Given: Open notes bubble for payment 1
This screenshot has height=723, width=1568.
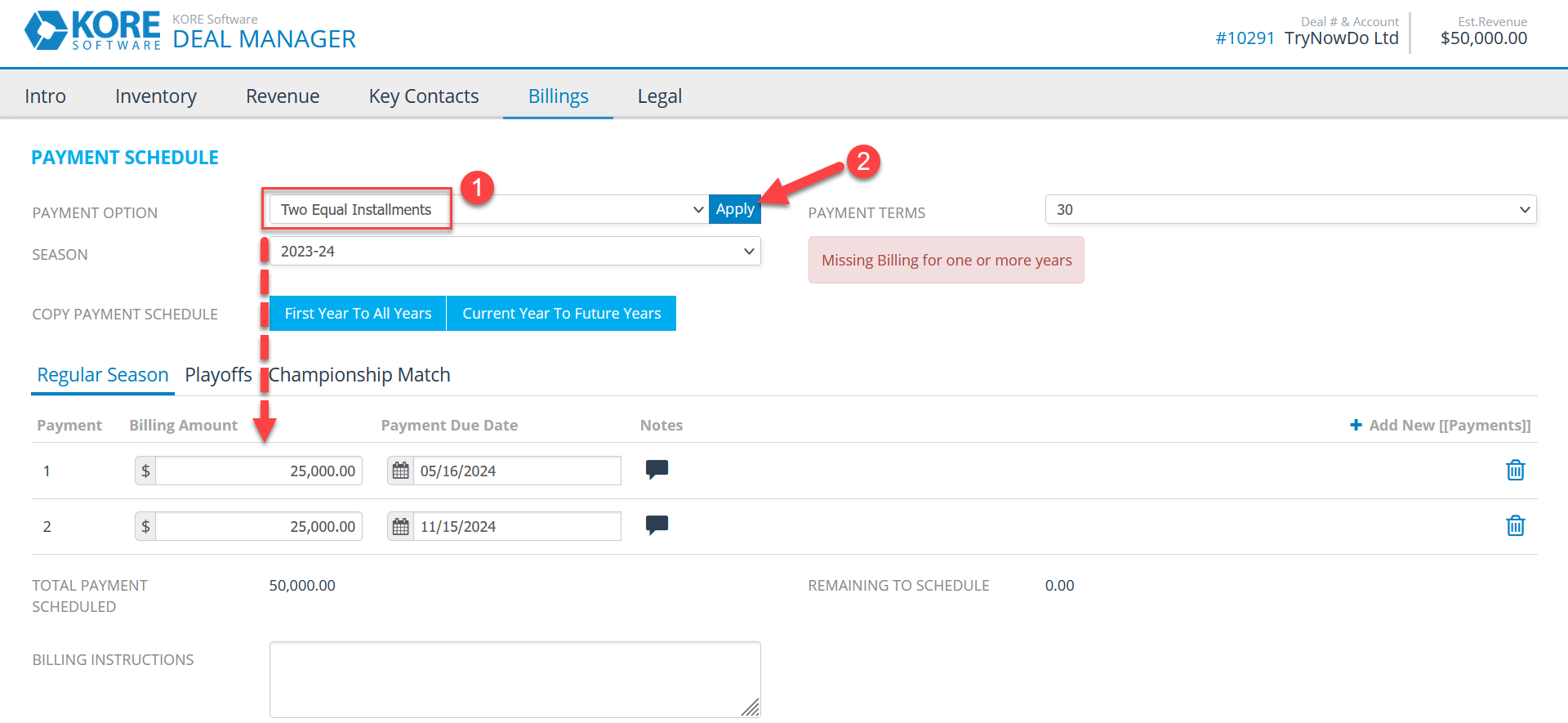Looking at the screenshot, I should [657, 470].
